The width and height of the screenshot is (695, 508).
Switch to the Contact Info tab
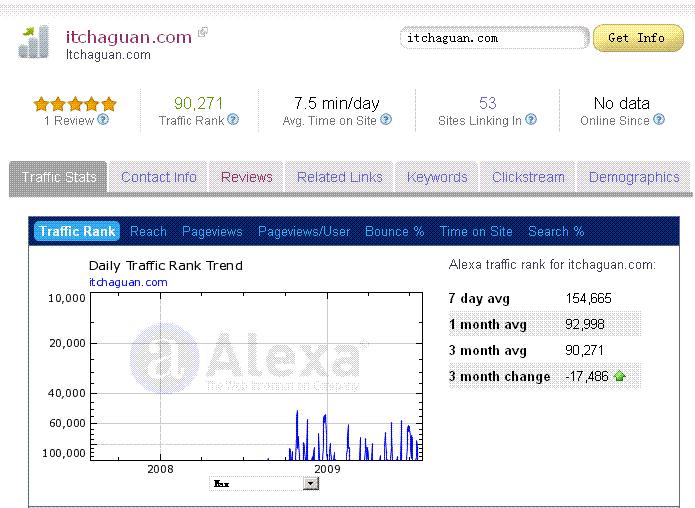159,177
